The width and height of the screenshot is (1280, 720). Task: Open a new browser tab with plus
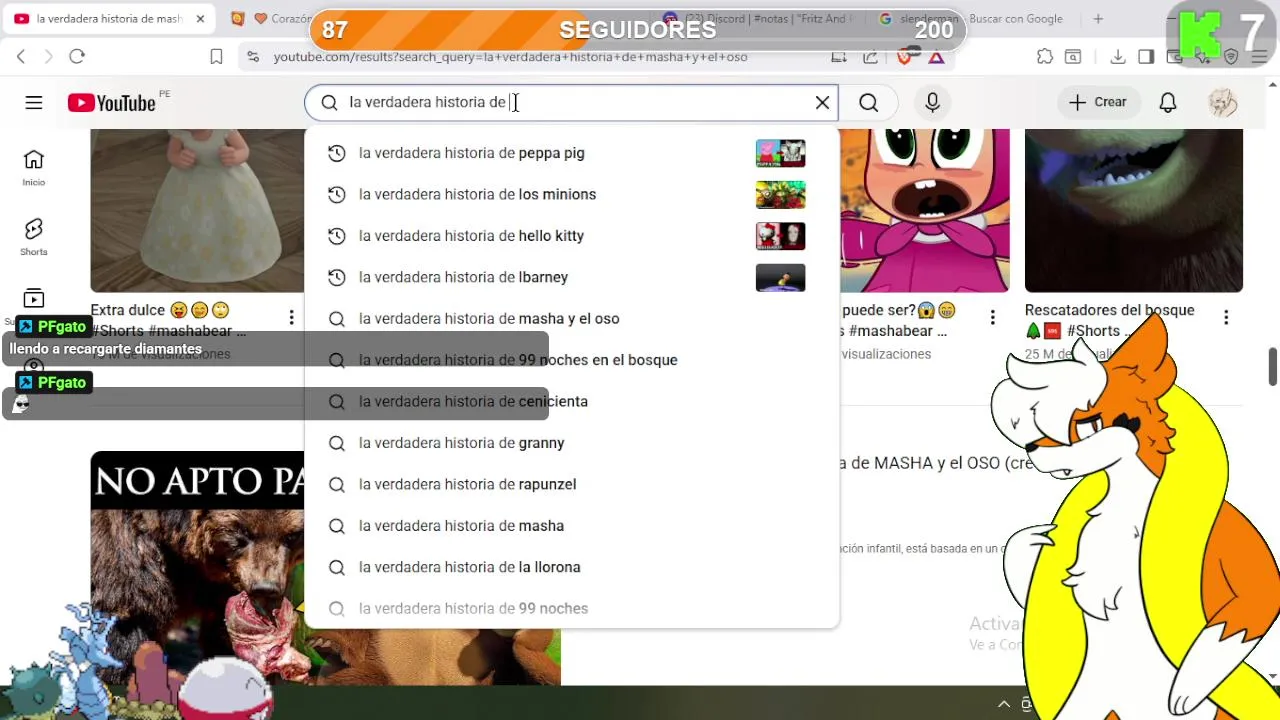pos(1098,19)
